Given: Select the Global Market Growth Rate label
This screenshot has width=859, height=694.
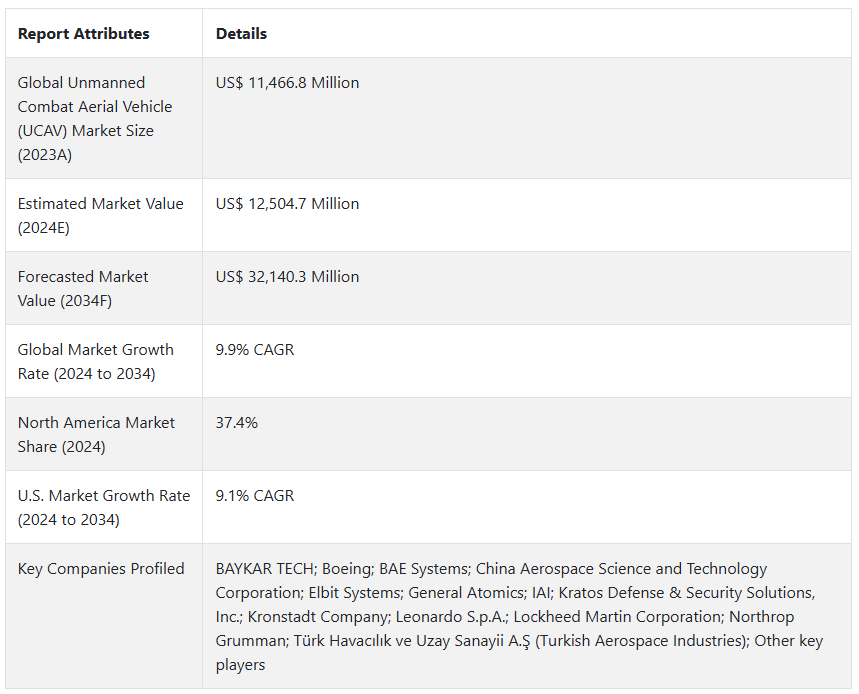Looking at the screenshot, I should click(x=95, y=361).
